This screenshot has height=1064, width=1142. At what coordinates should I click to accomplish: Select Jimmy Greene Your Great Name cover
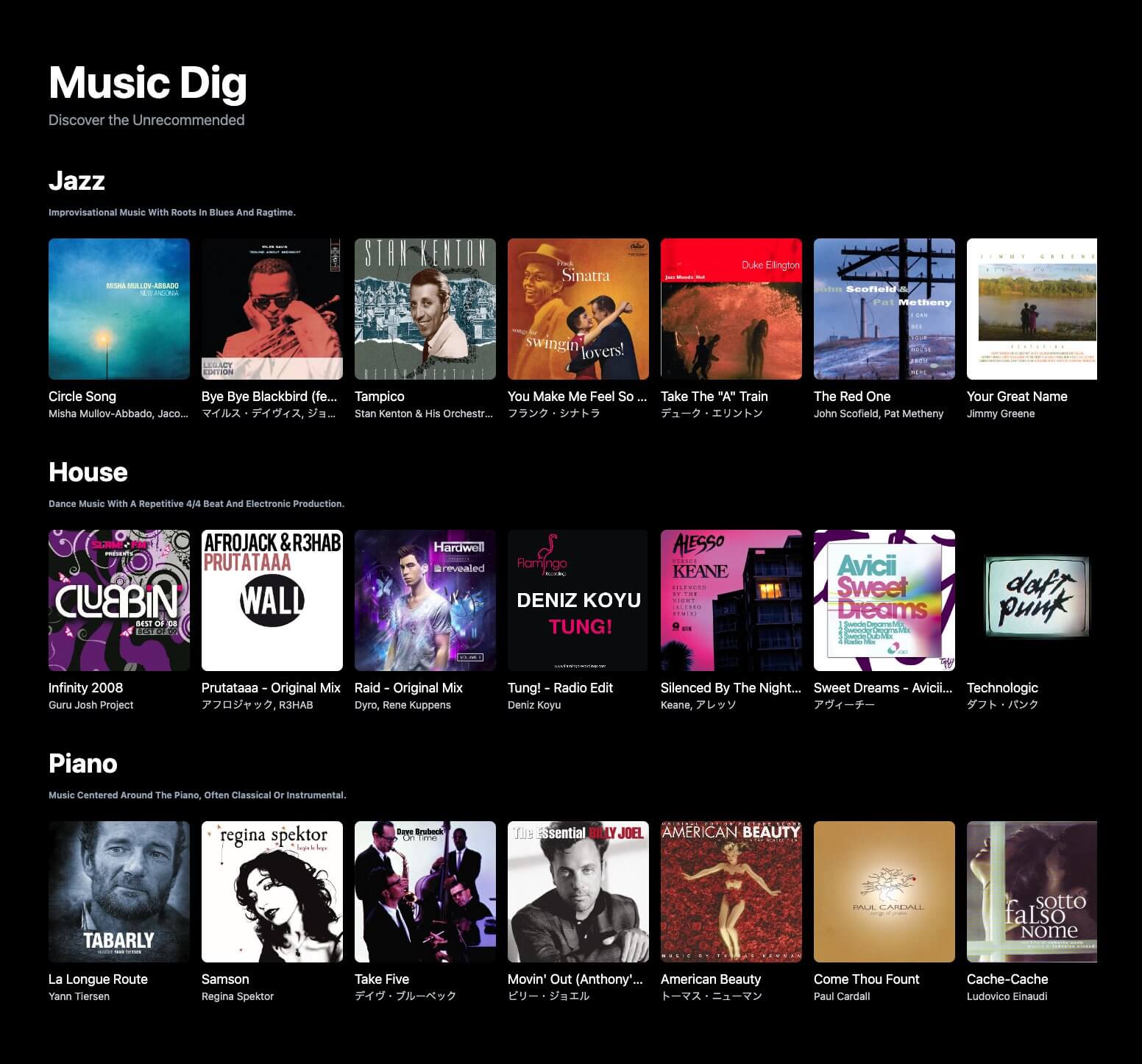(1032, 309)
